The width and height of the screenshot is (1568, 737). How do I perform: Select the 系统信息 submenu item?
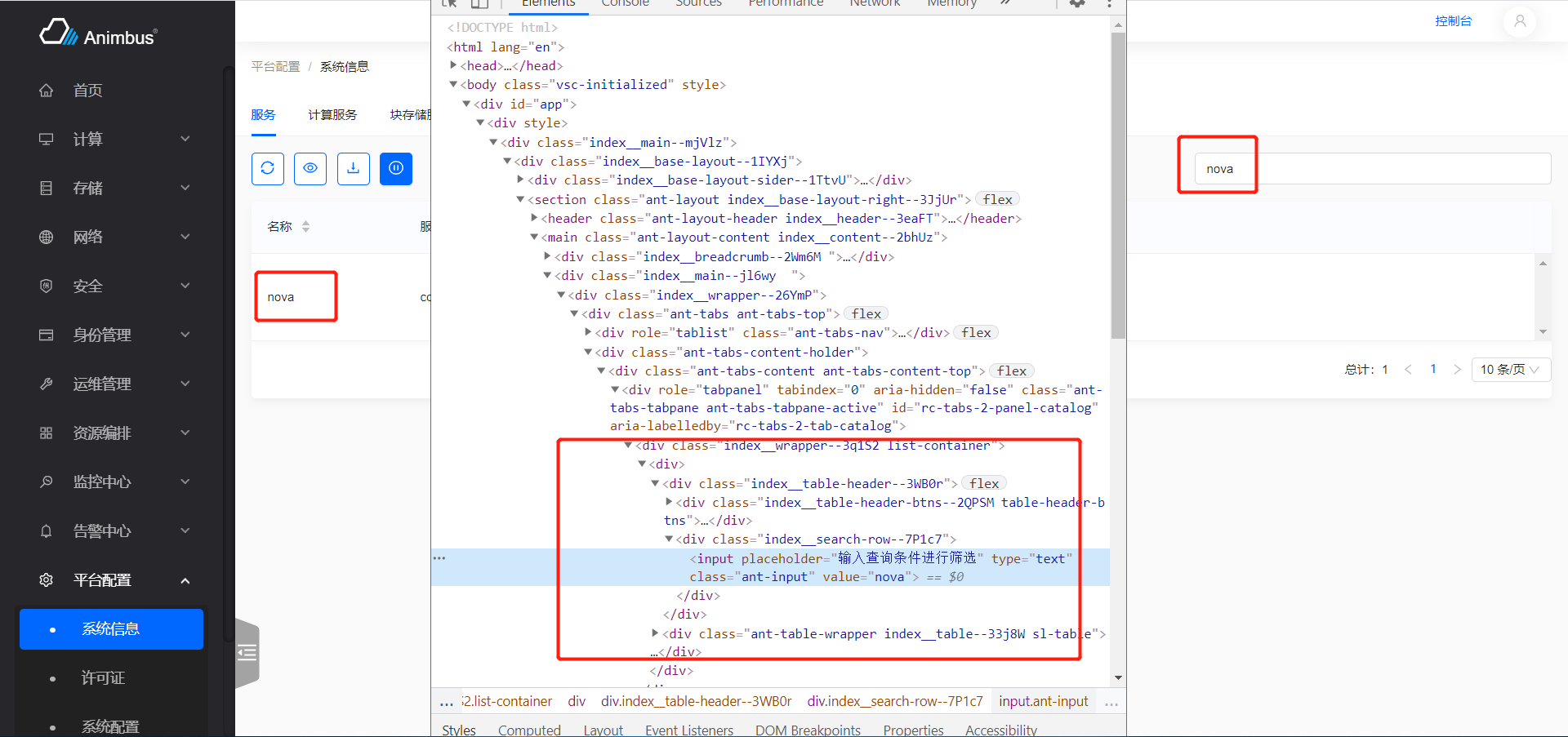tap(111, 629)
